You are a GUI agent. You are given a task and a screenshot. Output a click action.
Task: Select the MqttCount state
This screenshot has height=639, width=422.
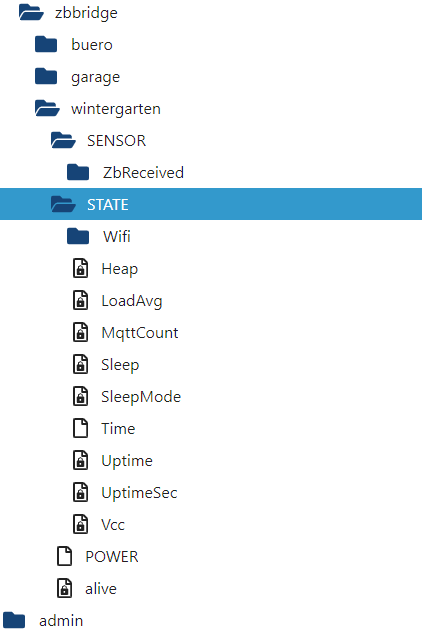(x=140, y=333)
